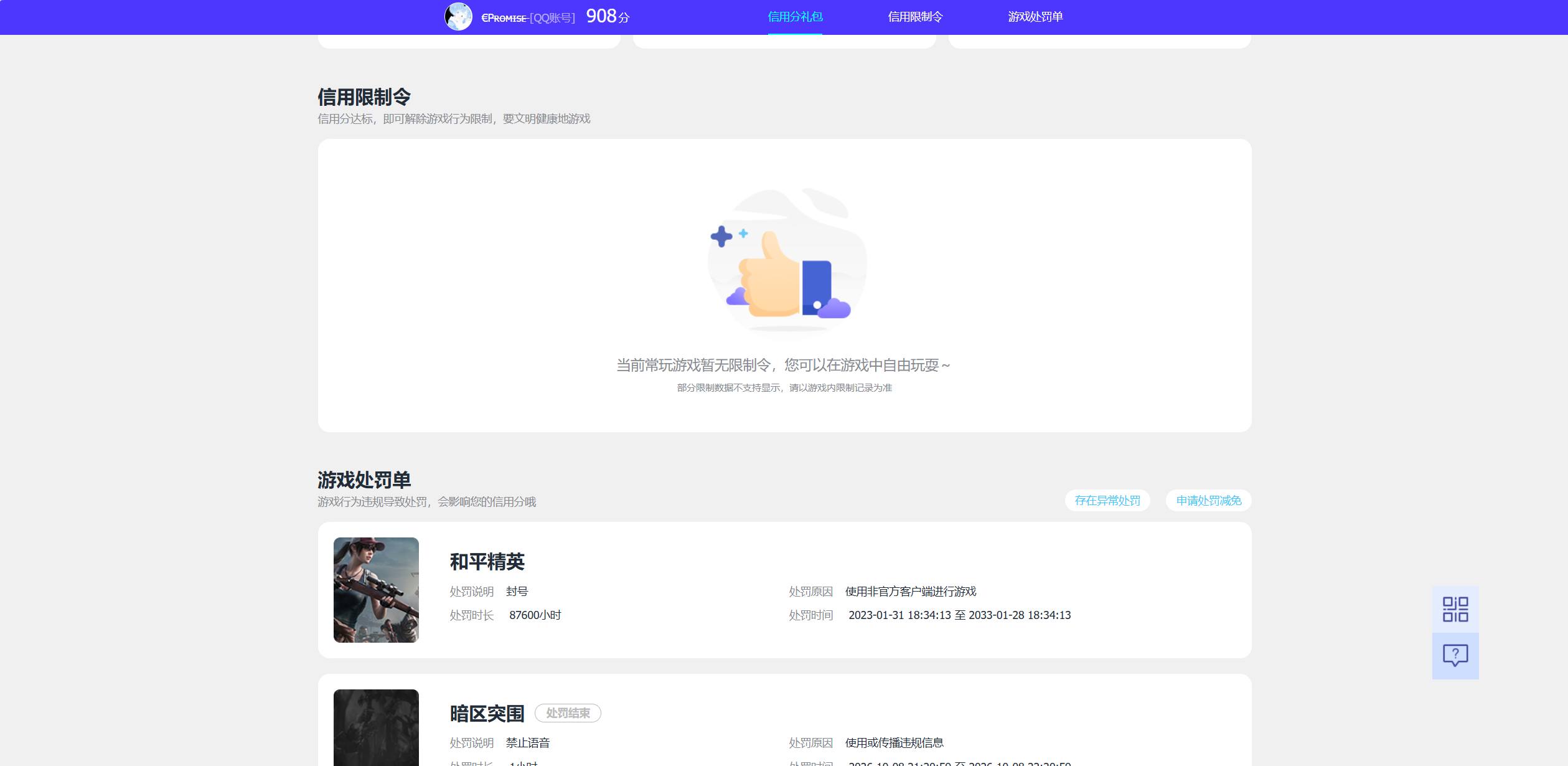Click 申请处罚减免 button
The image size is (1568, 766).
click(x=1208, y=501)
